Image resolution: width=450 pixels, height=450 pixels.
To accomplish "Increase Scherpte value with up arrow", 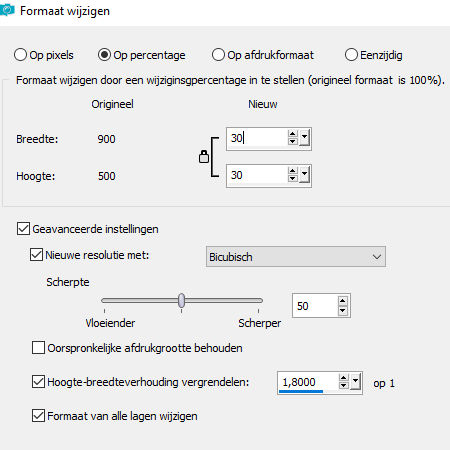I will [x=343, y=301].
